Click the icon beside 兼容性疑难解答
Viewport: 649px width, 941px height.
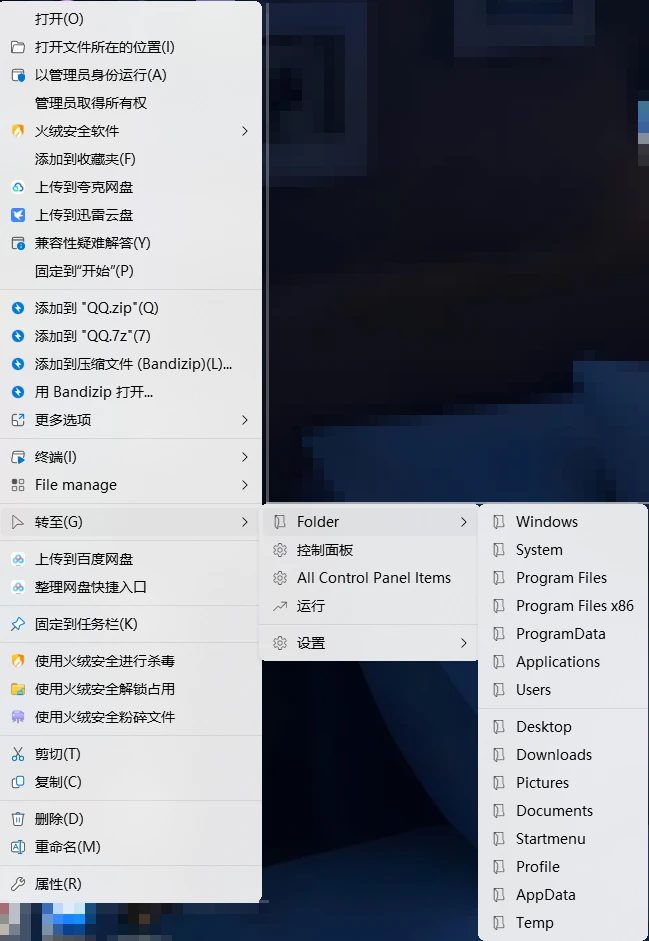[18, 243]
